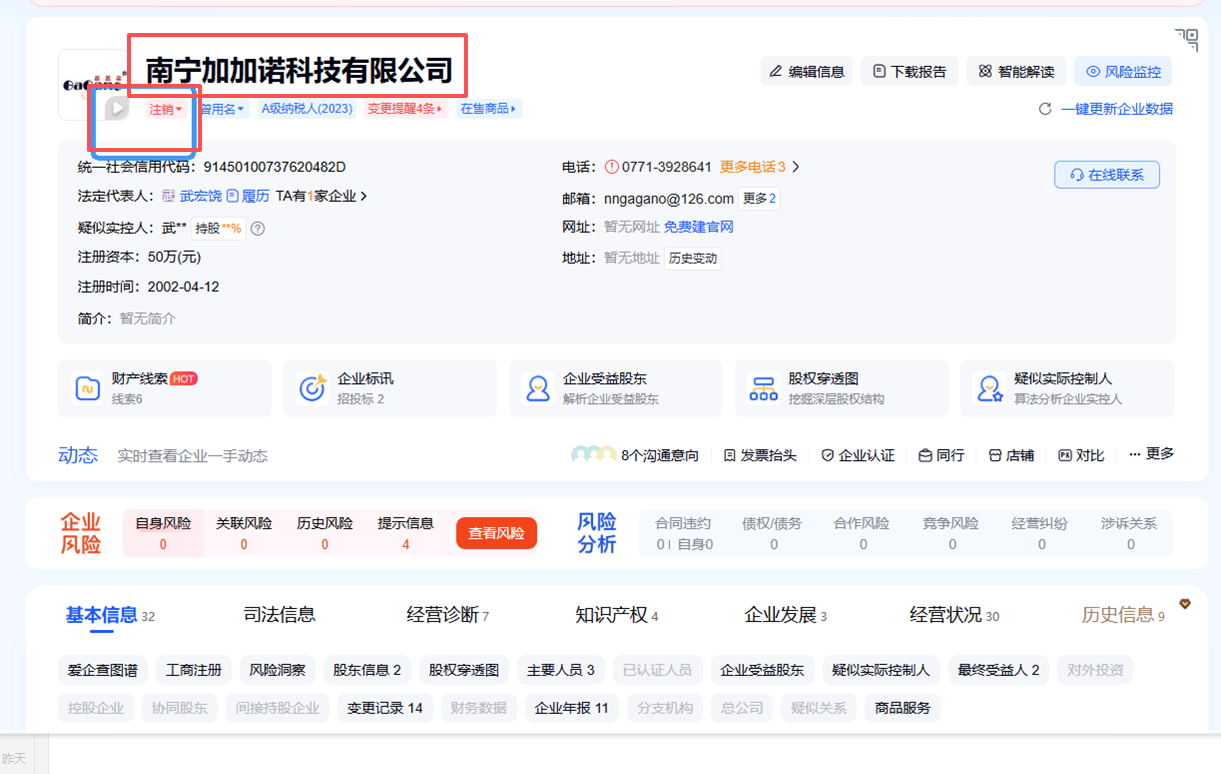Open the 疑似实际控制人 card with the star icon
The width and height of the screenshot is (1221, 774).
[x=1067, y=388]
